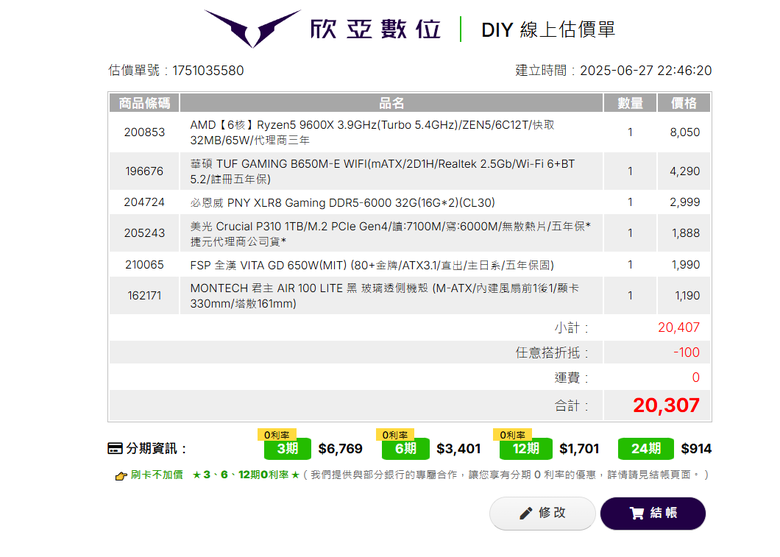Click the credit card icon beside 分期資訊

115,449
